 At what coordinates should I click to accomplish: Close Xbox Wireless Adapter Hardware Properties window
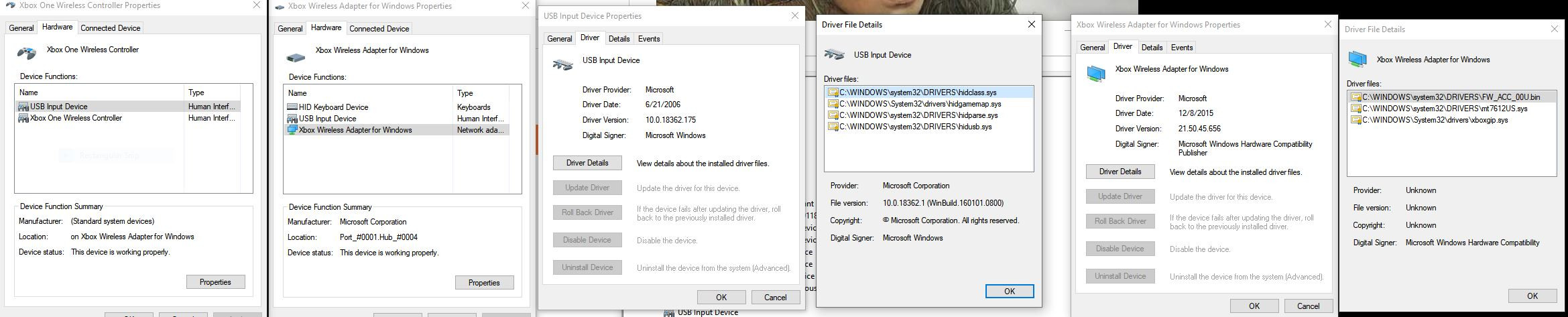click(x=526, y=5)
